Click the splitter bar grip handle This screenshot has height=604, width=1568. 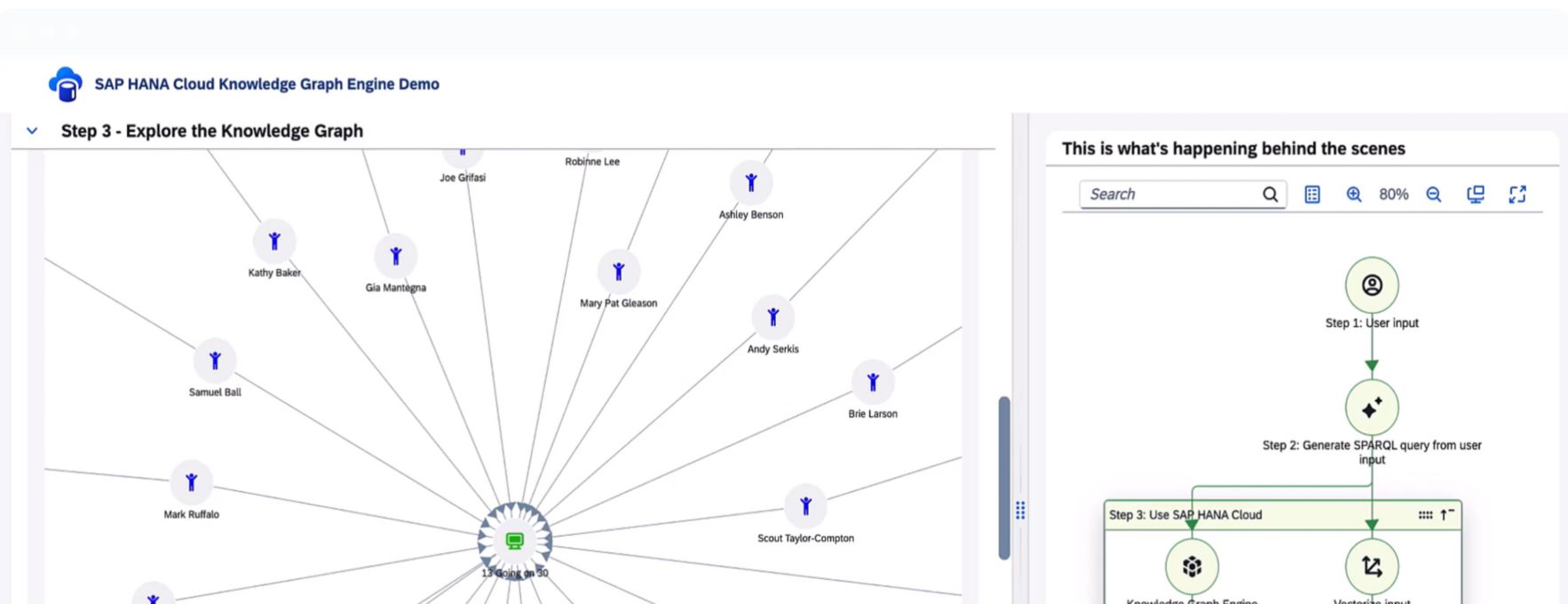coord(1020,511)
